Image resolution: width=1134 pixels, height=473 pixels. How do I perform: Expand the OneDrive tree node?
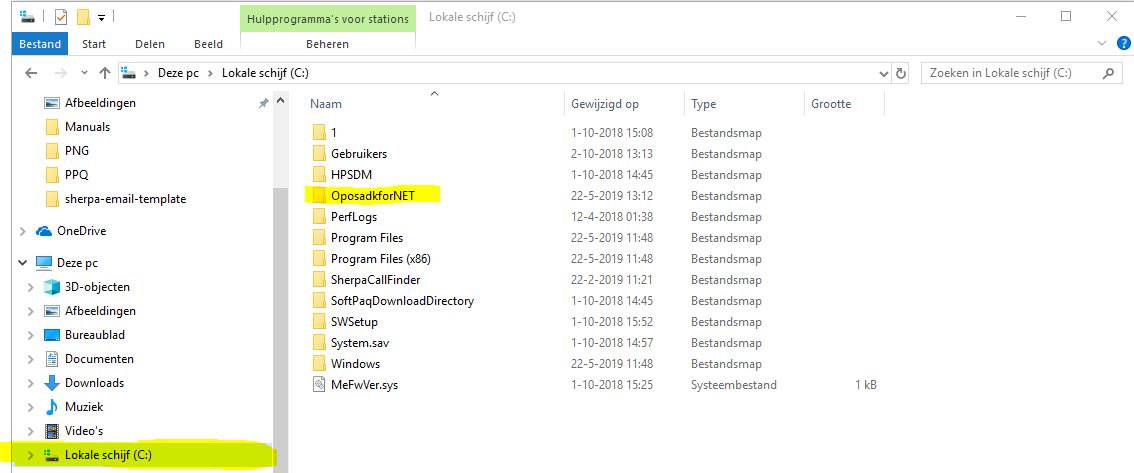22,231
